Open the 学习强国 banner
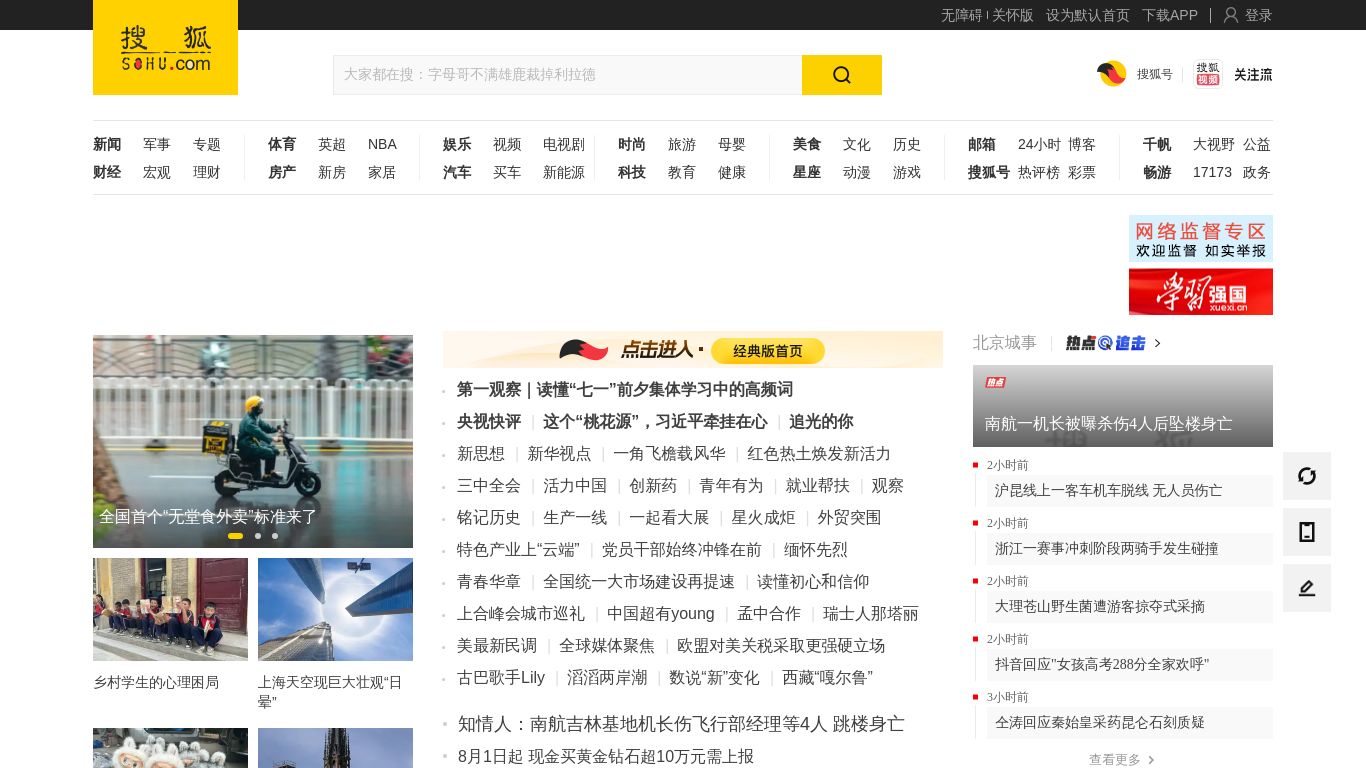 pos(1201,291)
